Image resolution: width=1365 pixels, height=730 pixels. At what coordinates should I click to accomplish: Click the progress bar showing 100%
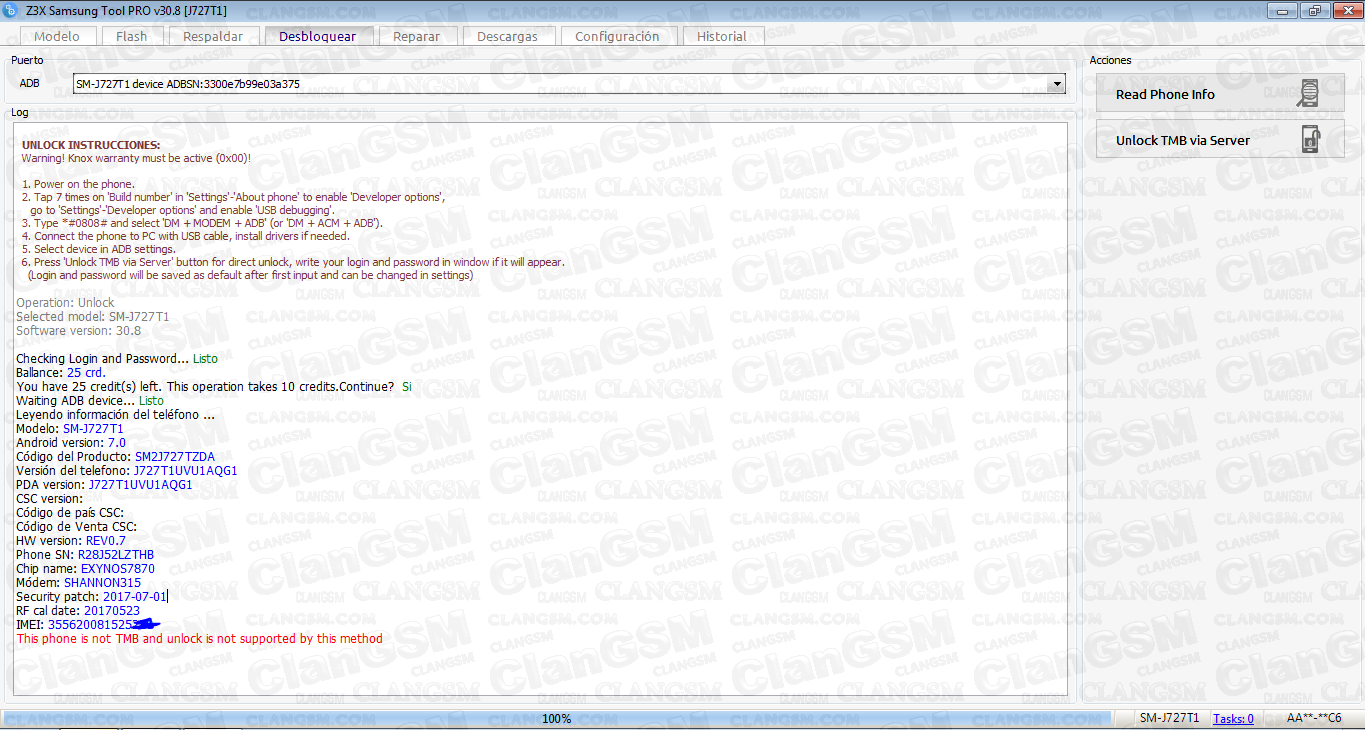click(x=556, y=718)
